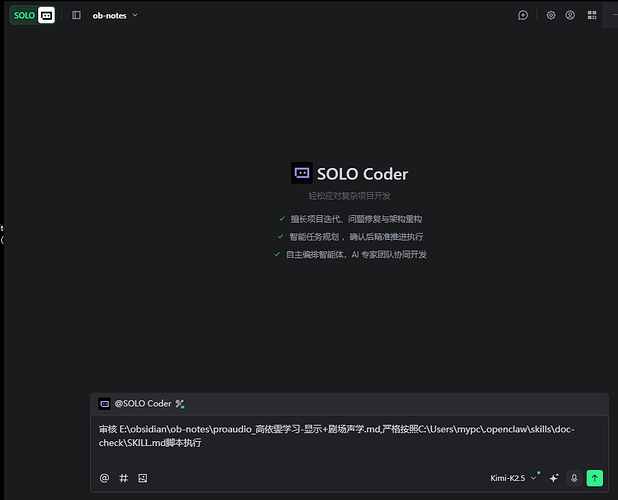Viewport: 618px width, 500px height.
Task: Open settings gear icon
Action: (x=551, y=15)
